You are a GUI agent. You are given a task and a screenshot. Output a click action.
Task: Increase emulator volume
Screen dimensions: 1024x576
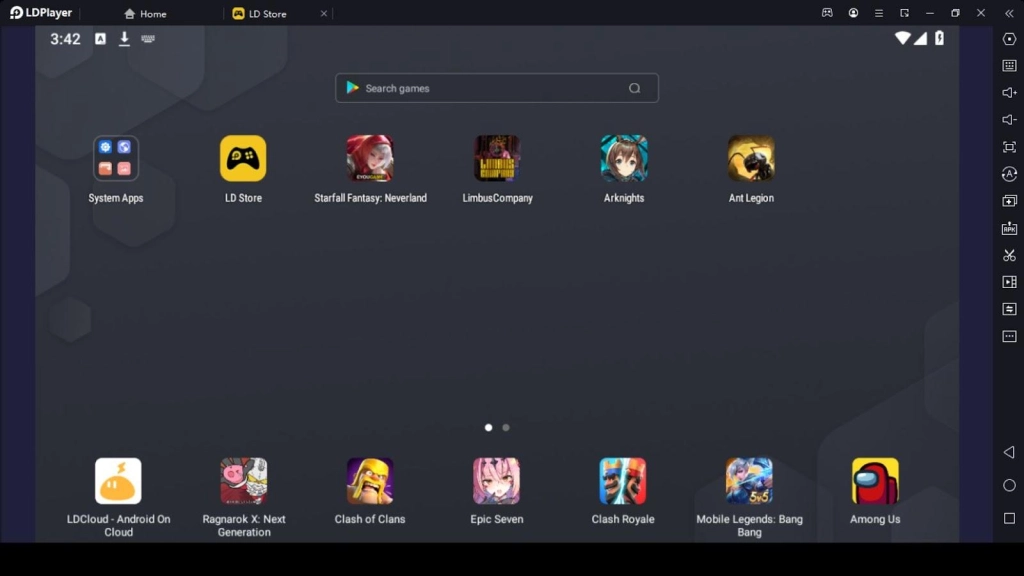pos(1009,93)
